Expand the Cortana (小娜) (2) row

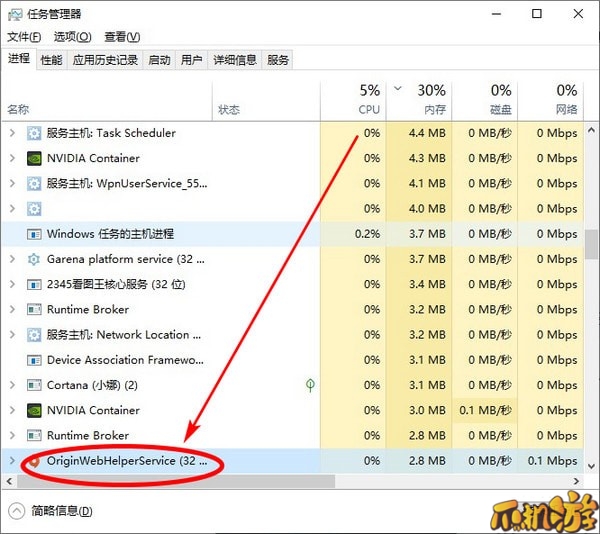[x=12, y=385]
